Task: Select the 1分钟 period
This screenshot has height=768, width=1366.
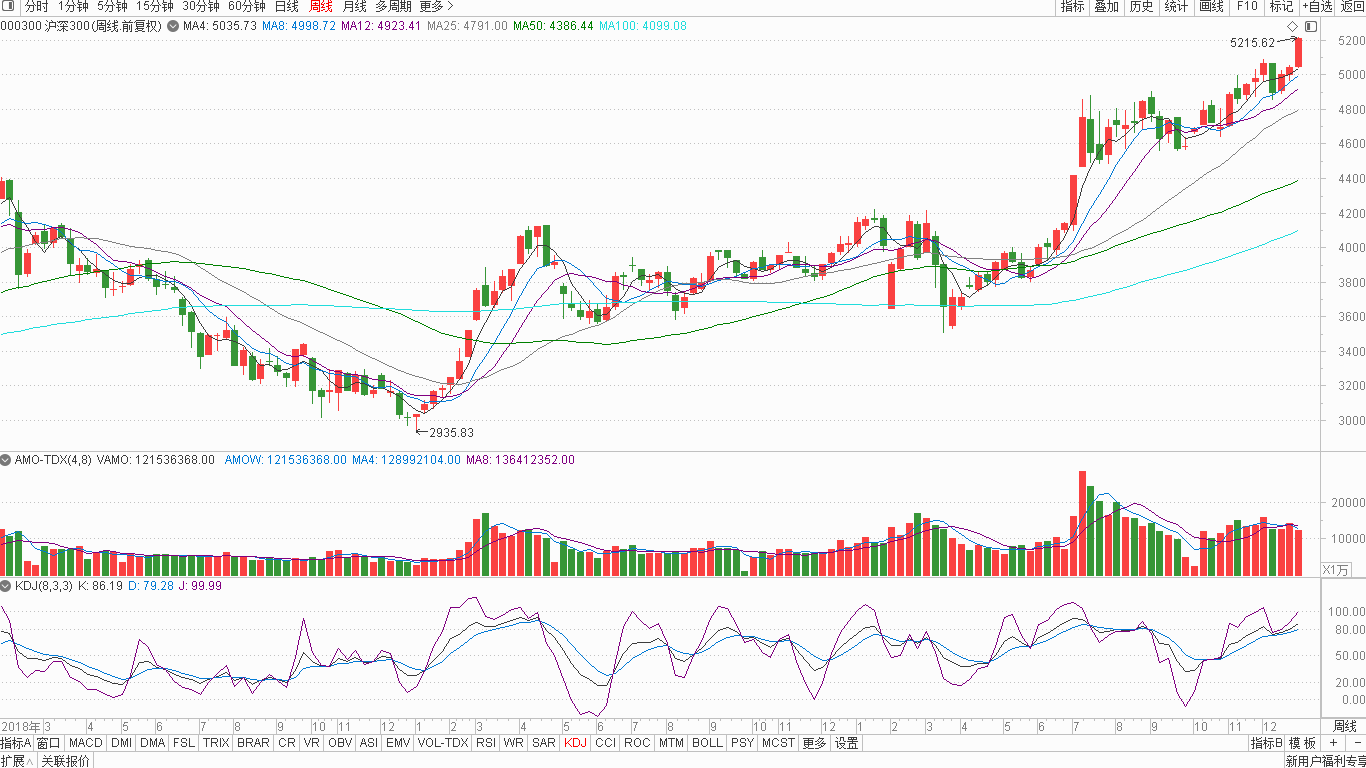Action: coord(73,6)
